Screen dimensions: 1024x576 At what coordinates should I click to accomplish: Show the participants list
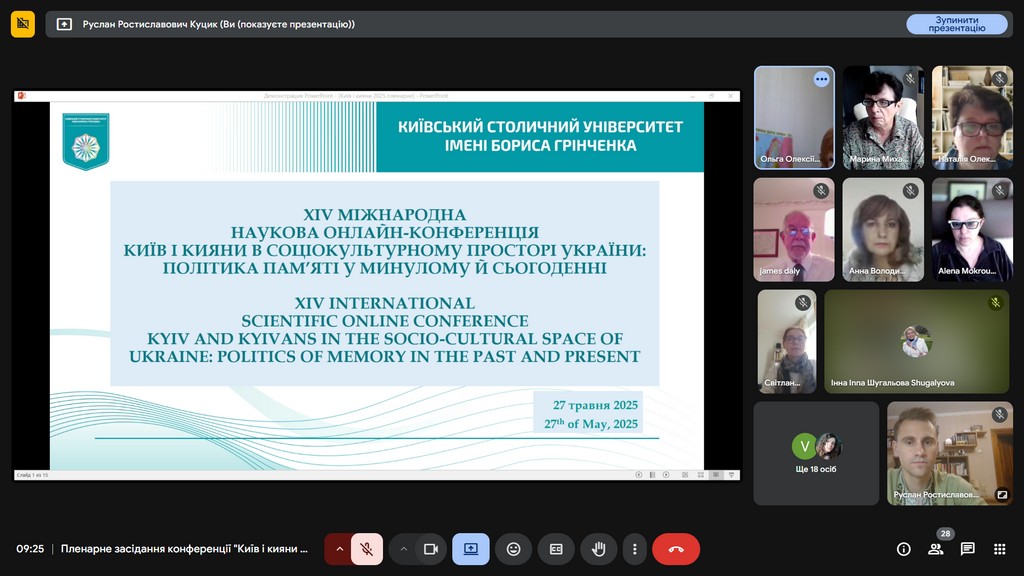coord(935,549)
